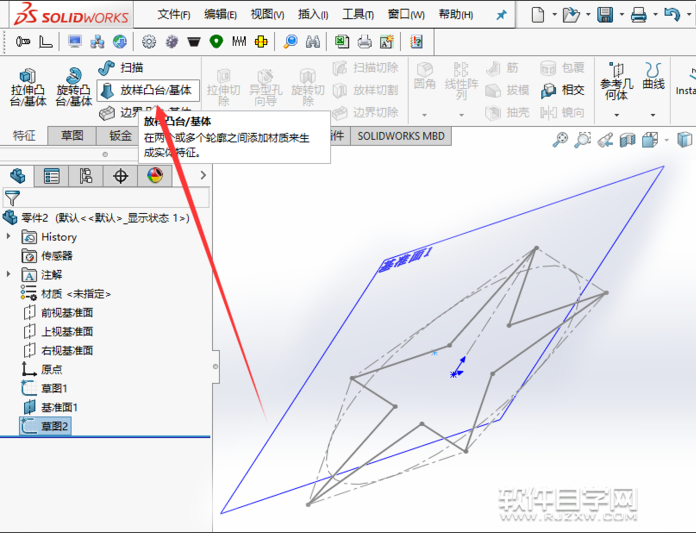This screenshot has width=696, height=533.
Task: Click the search magnifier toolbar icon
Action: [291, 42]
